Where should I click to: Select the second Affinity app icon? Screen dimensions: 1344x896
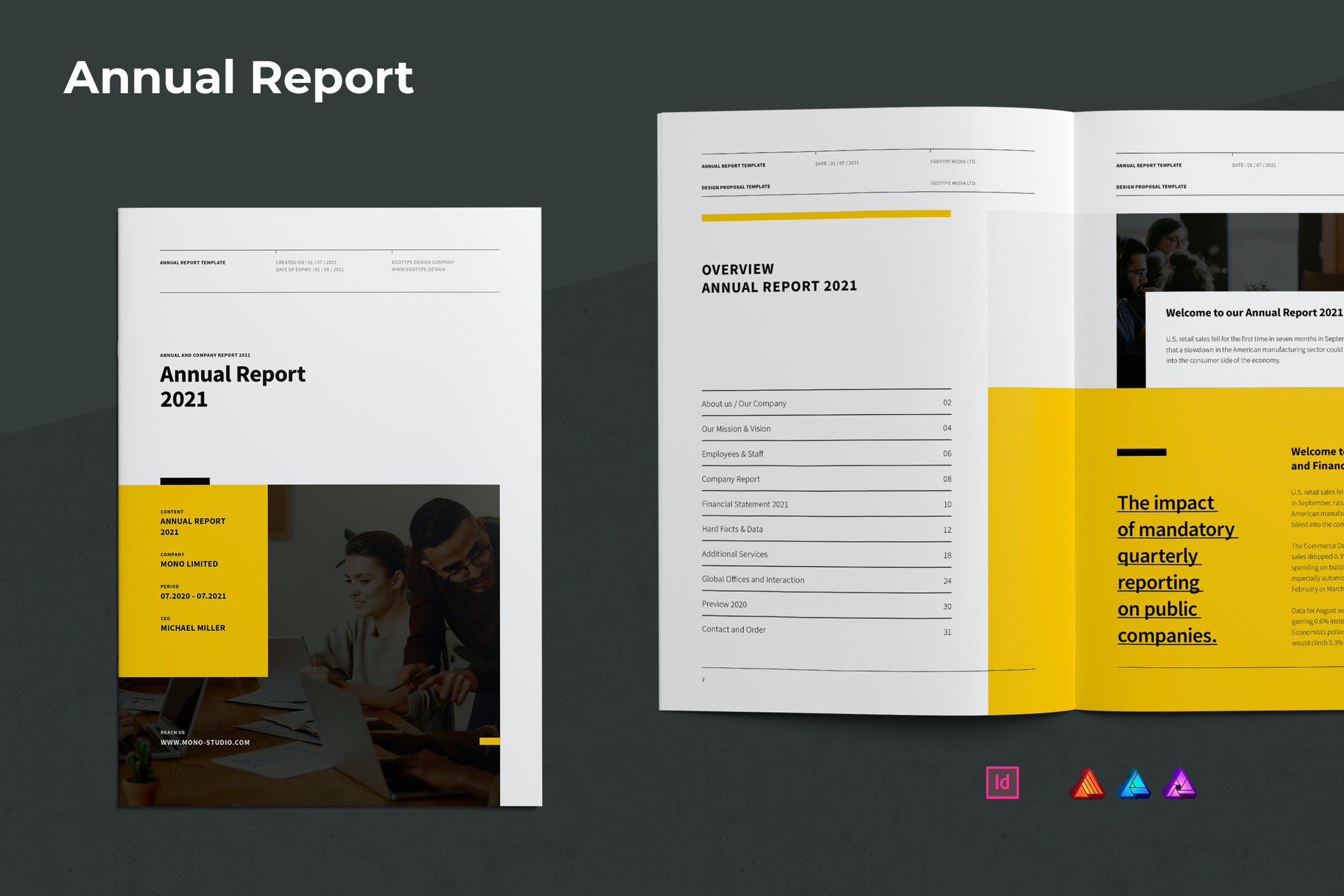click(x=1133, y=782)
